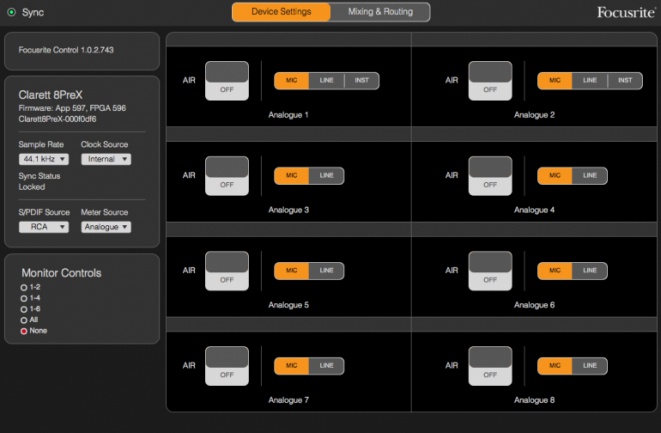Click the Analogue 1 channel label
The height and width of the screenshot is (433, 661).
(289, 115)
